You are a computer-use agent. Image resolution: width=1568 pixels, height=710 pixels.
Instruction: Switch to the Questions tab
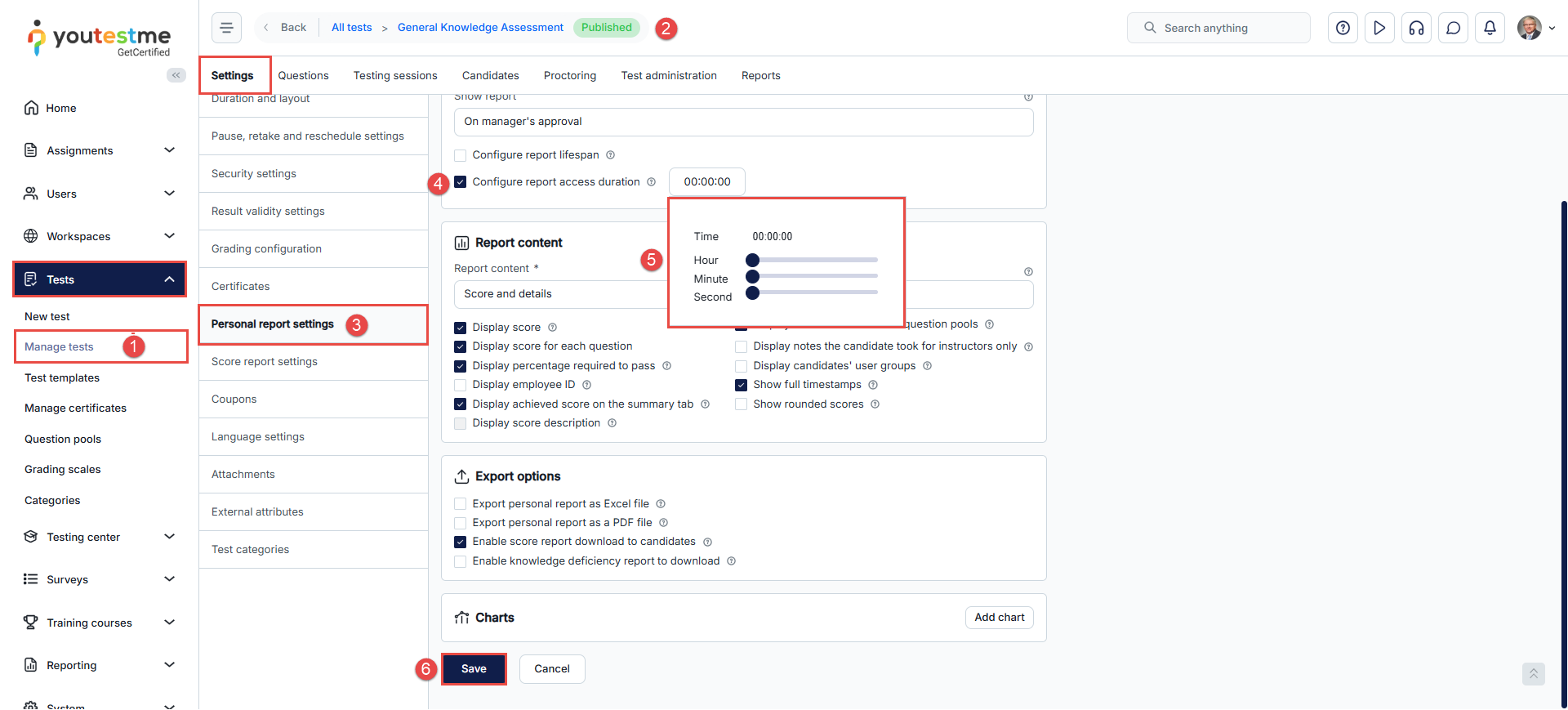(x=303, y=75)
